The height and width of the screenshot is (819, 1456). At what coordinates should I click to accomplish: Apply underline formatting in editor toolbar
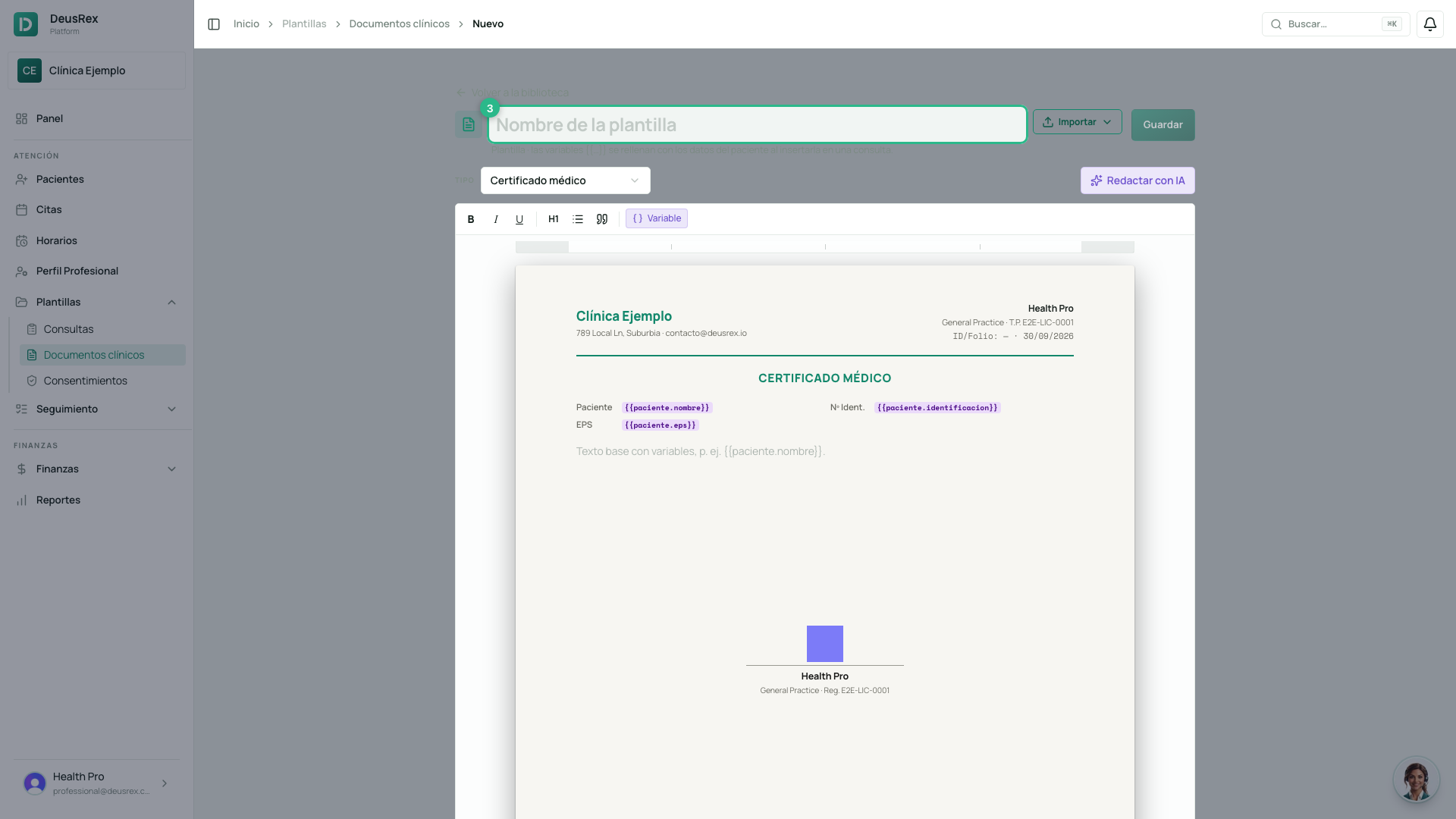pyautogui.click(x=519, y=219)
